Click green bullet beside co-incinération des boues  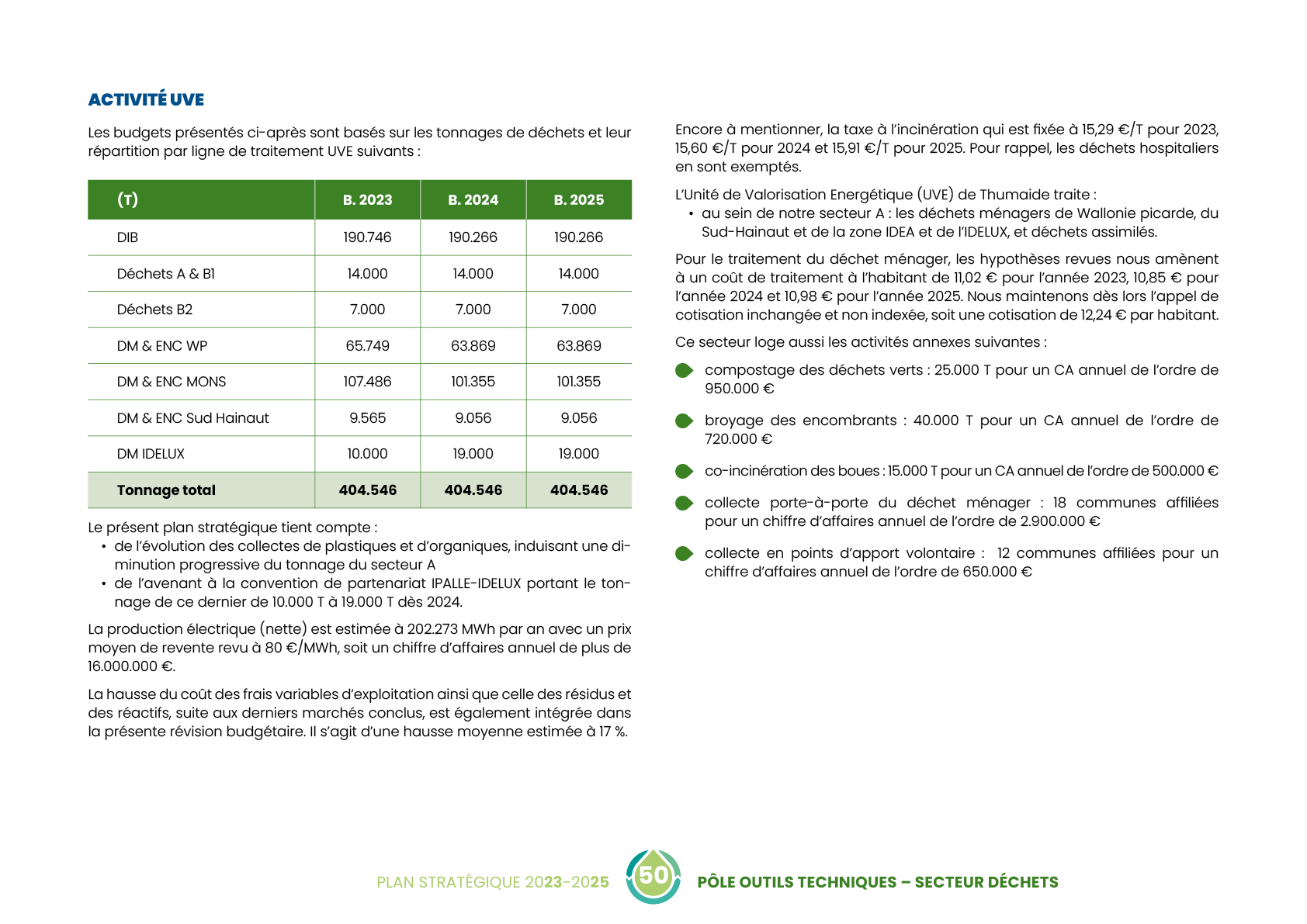[684, 472]
